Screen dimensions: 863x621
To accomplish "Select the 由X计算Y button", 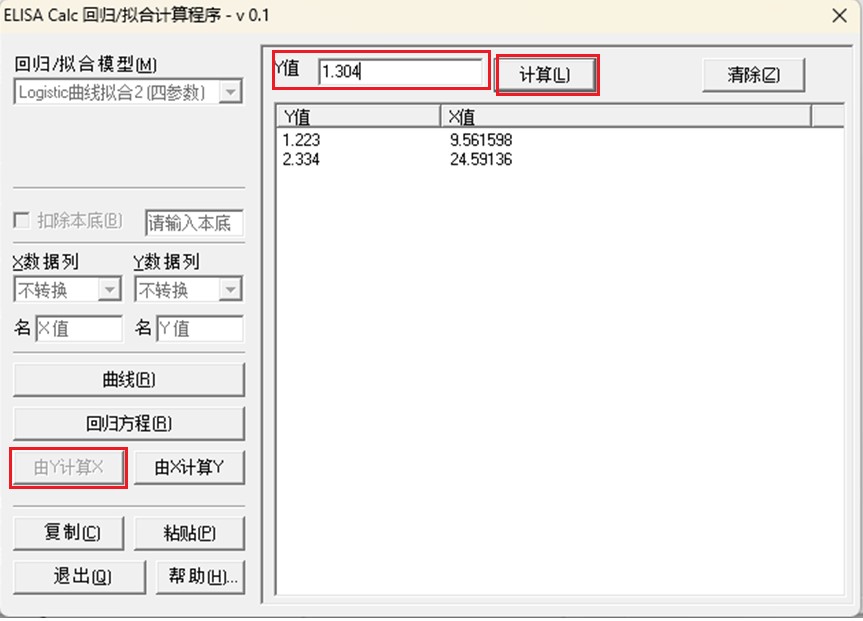I will coord(189,467).
